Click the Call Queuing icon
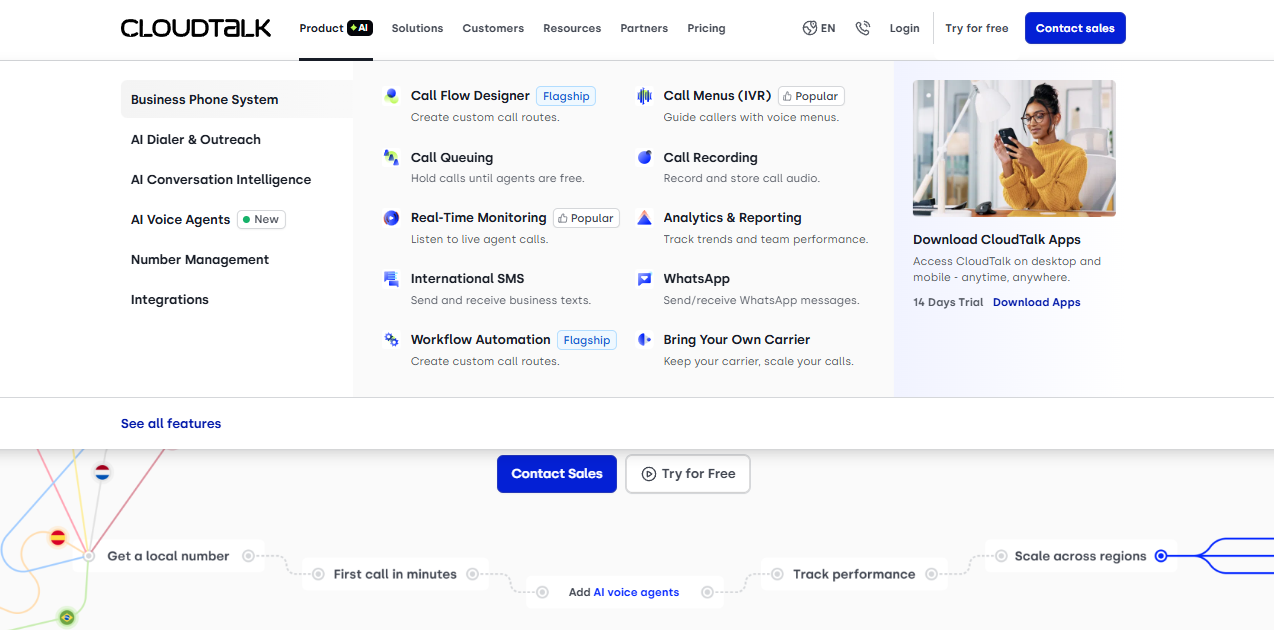The height and width of the screenshot is (630, 1274). click(391, 157)
